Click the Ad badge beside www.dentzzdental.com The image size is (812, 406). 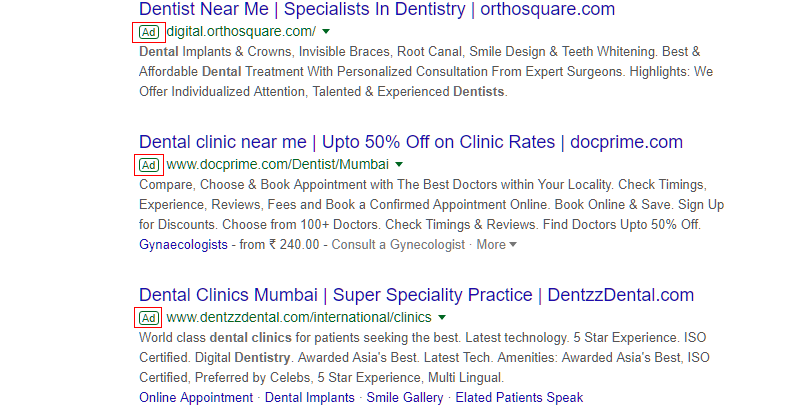coord(148,318)
